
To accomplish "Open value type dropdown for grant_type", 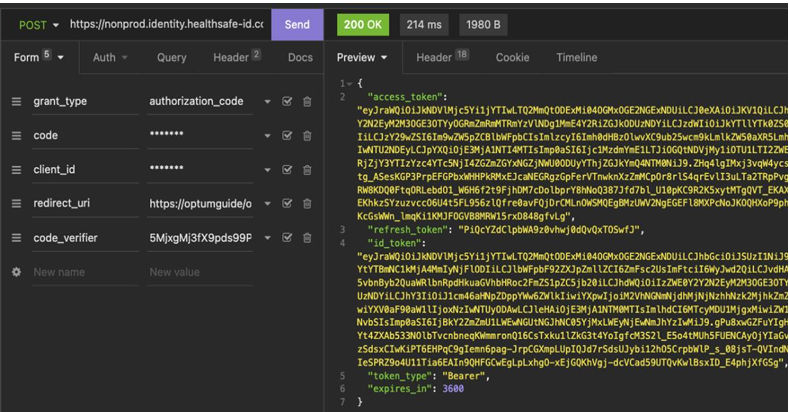I will click(267, 102).
